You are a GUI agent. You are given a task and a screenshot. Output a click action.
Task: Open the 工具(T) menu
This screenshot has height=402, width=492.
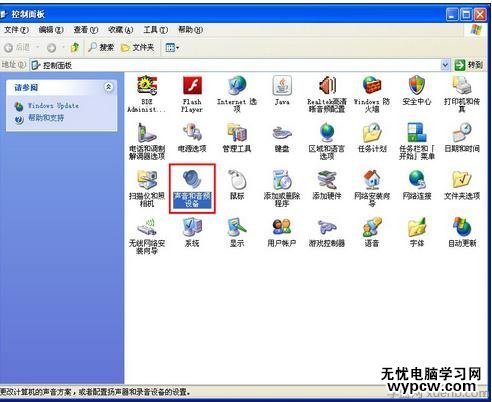click(155, 30)
